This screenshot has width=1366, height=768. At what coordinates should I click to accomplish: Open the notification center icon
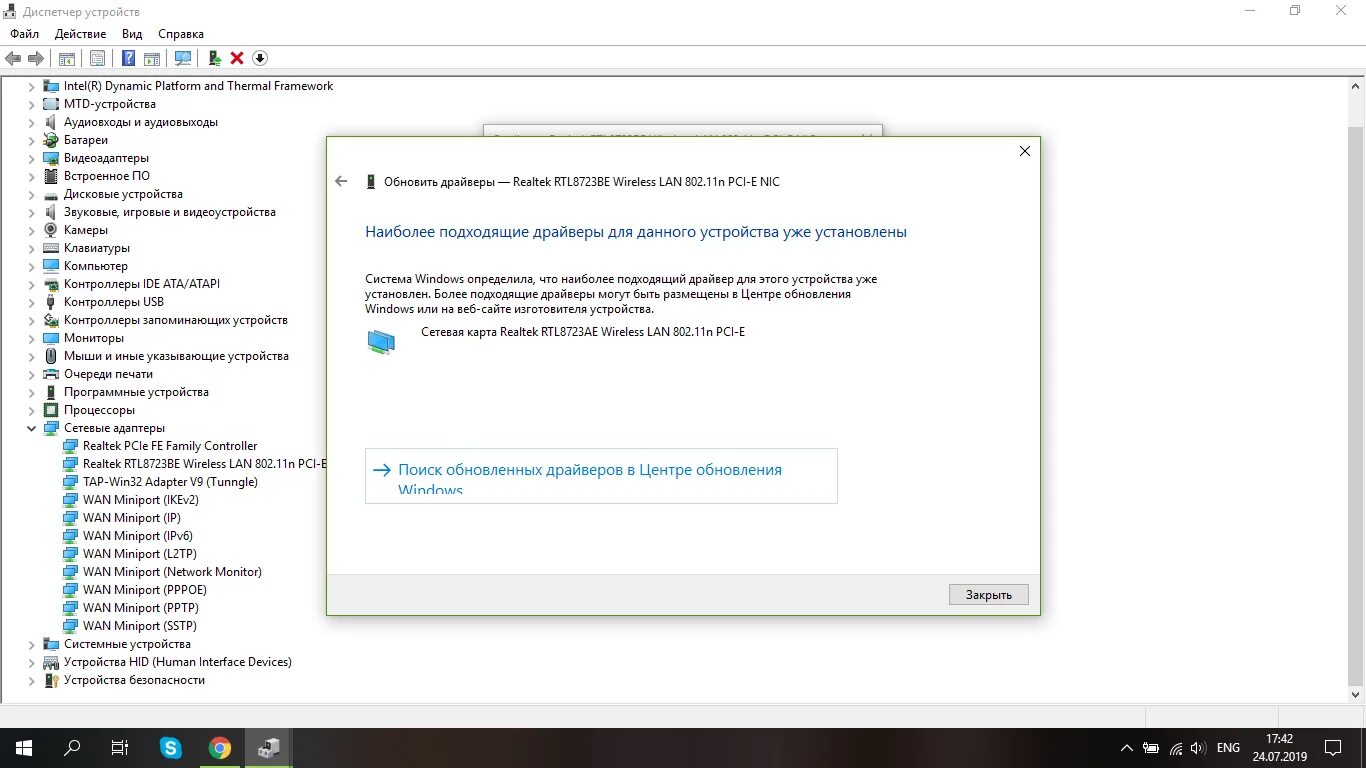pos(1333,748)
